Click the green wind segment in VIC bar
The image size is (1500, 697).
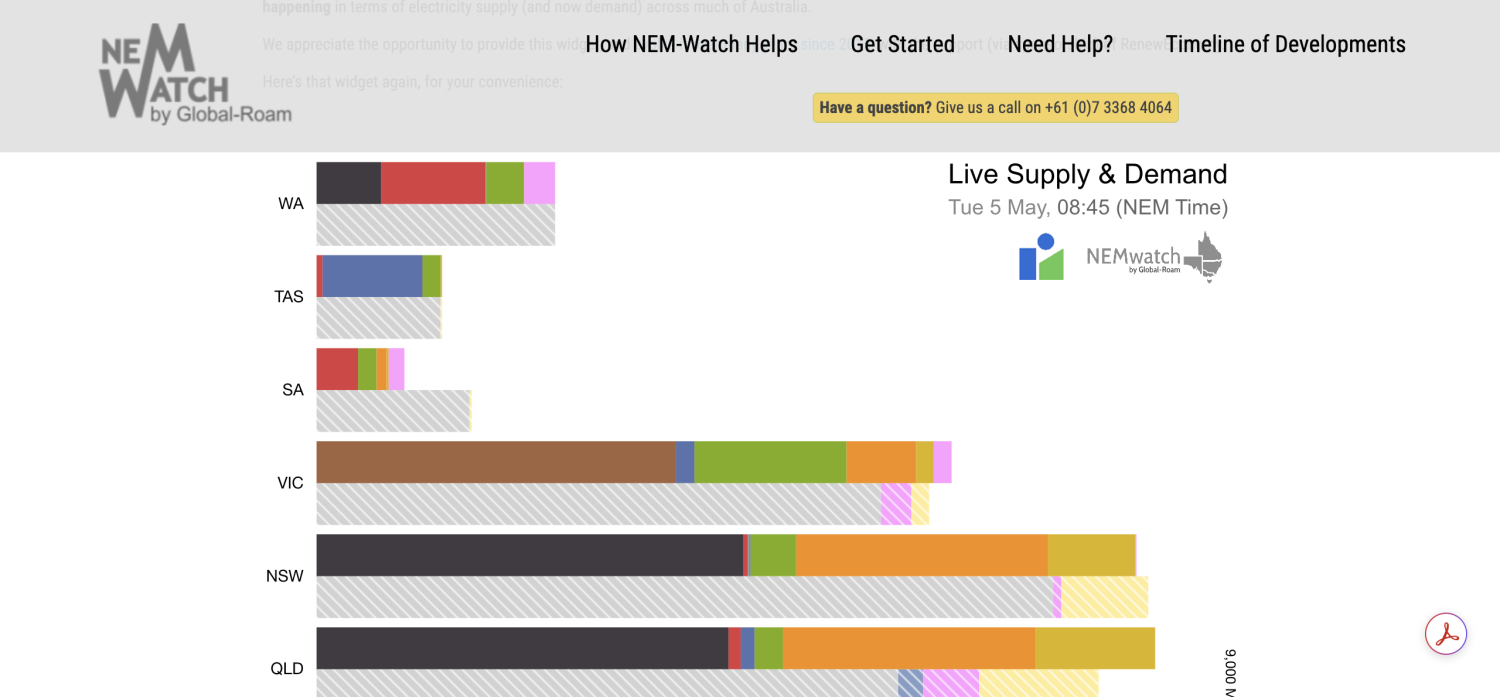[x=770, y=462]
